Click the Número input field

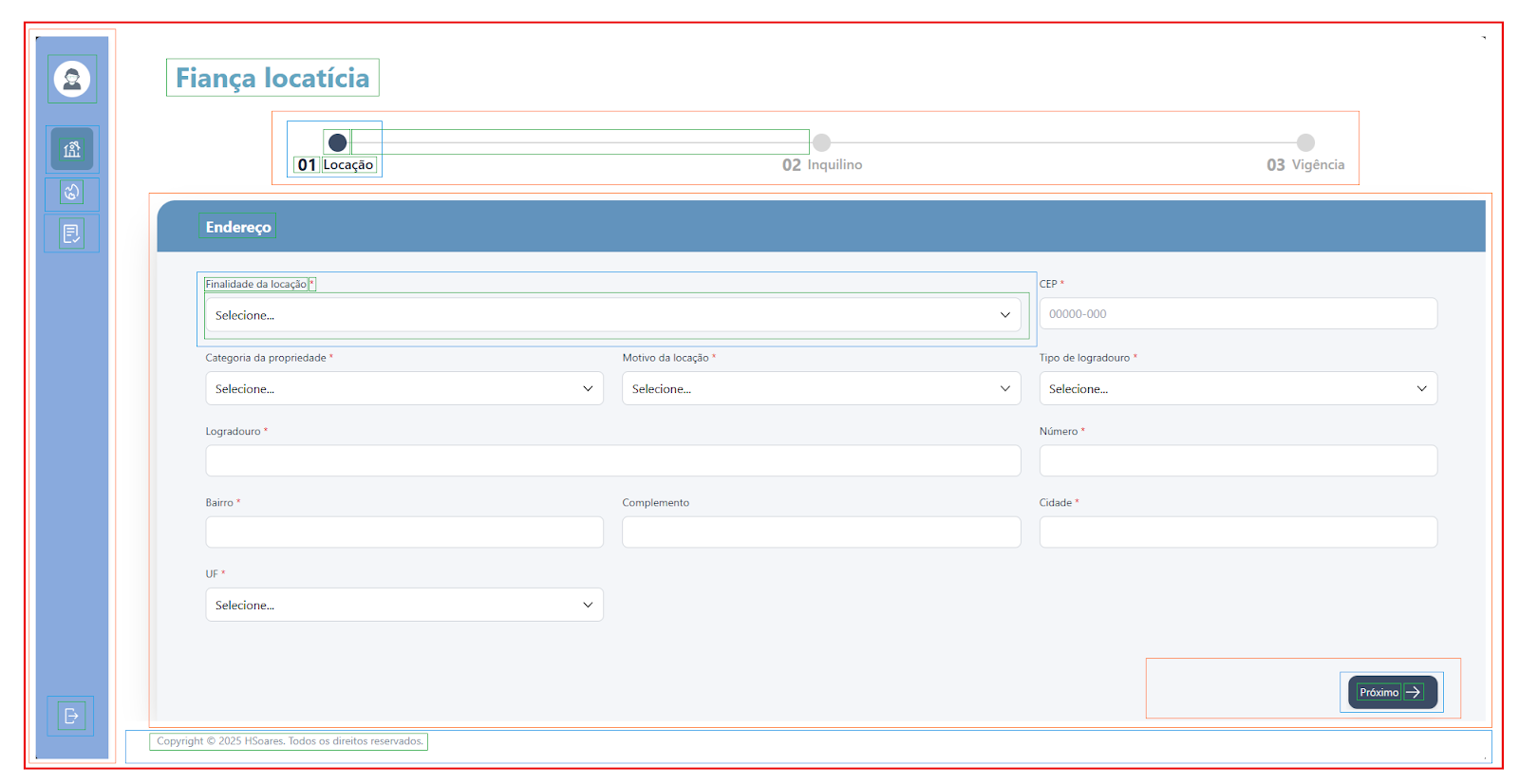pos(1237,460)
